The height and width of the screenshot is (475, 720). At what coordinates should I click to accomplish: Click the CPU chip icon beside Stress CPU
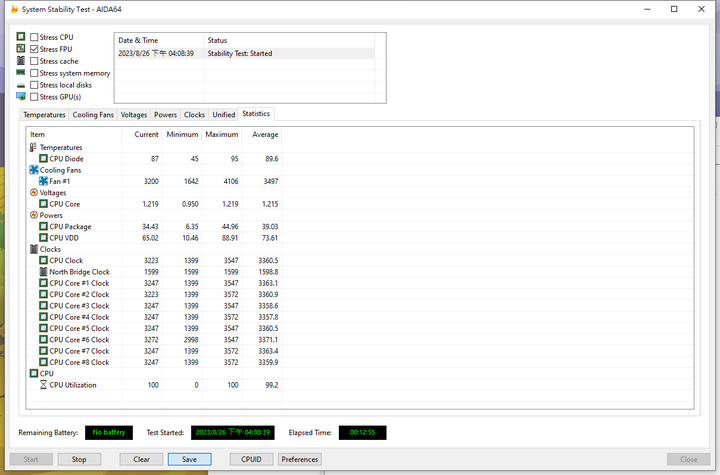tap(21, 36)
